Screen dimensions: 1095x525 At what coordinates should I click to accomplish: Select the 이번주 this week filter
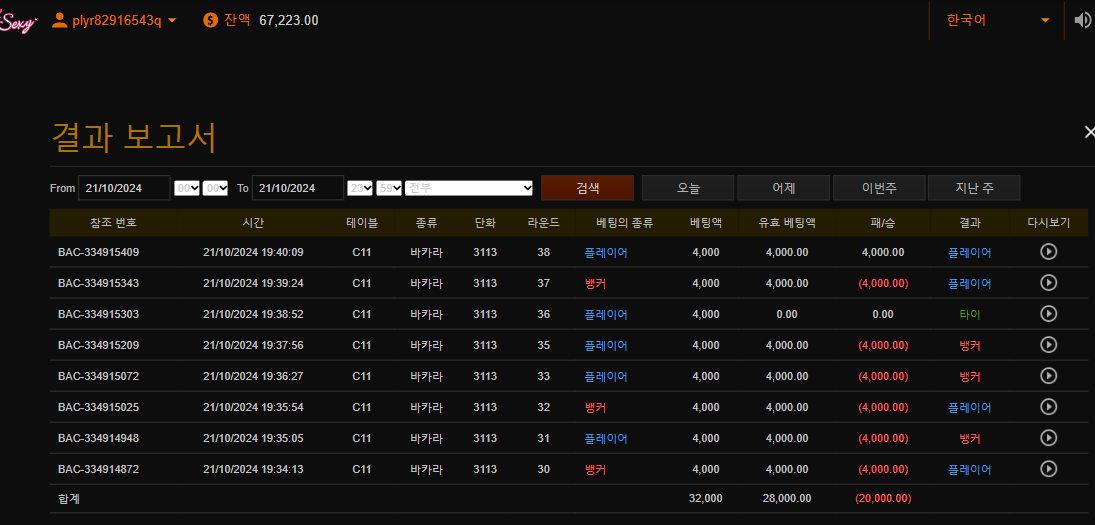878,188
